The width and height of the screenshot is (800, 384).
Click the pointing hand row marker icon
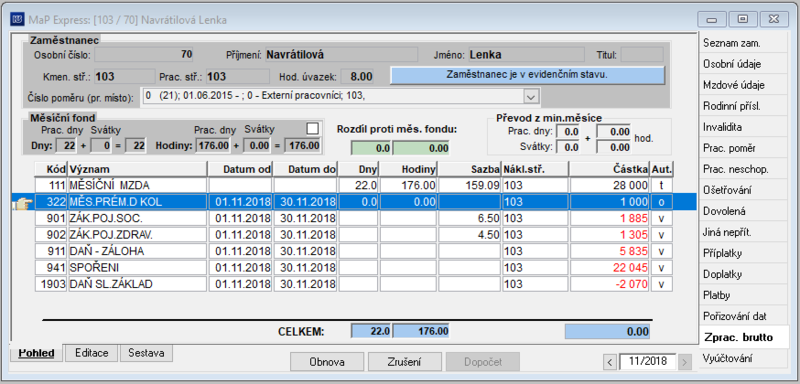pos(23,203)
